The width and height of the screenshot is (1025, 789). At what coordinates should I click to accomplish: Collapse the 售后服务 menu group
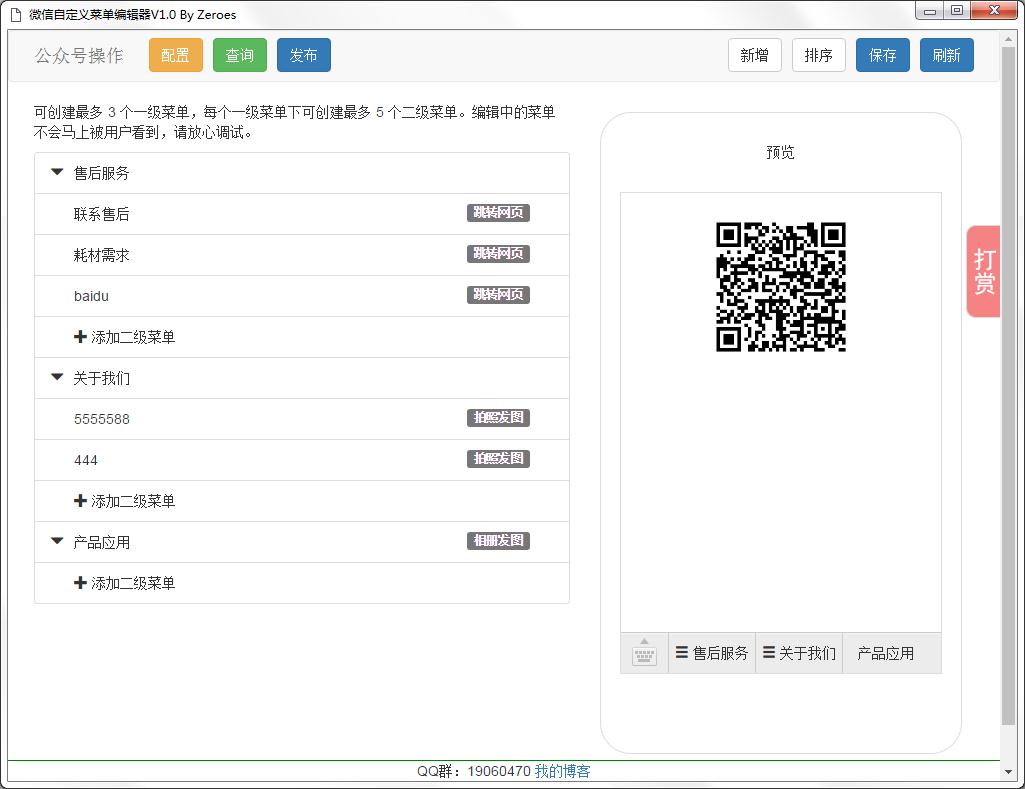pos(57,173)
